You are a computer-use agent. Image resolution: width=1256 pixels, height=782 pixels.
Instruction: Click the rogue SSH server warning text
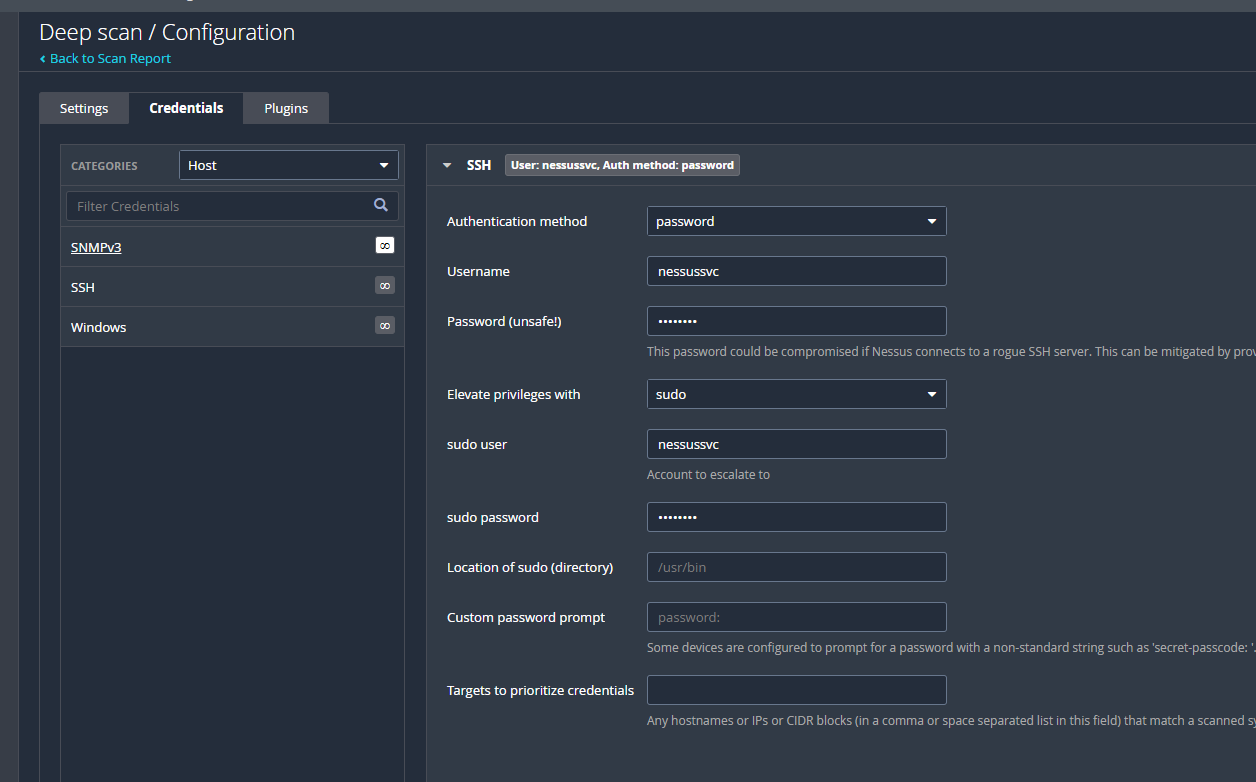(x=951, y=352)
